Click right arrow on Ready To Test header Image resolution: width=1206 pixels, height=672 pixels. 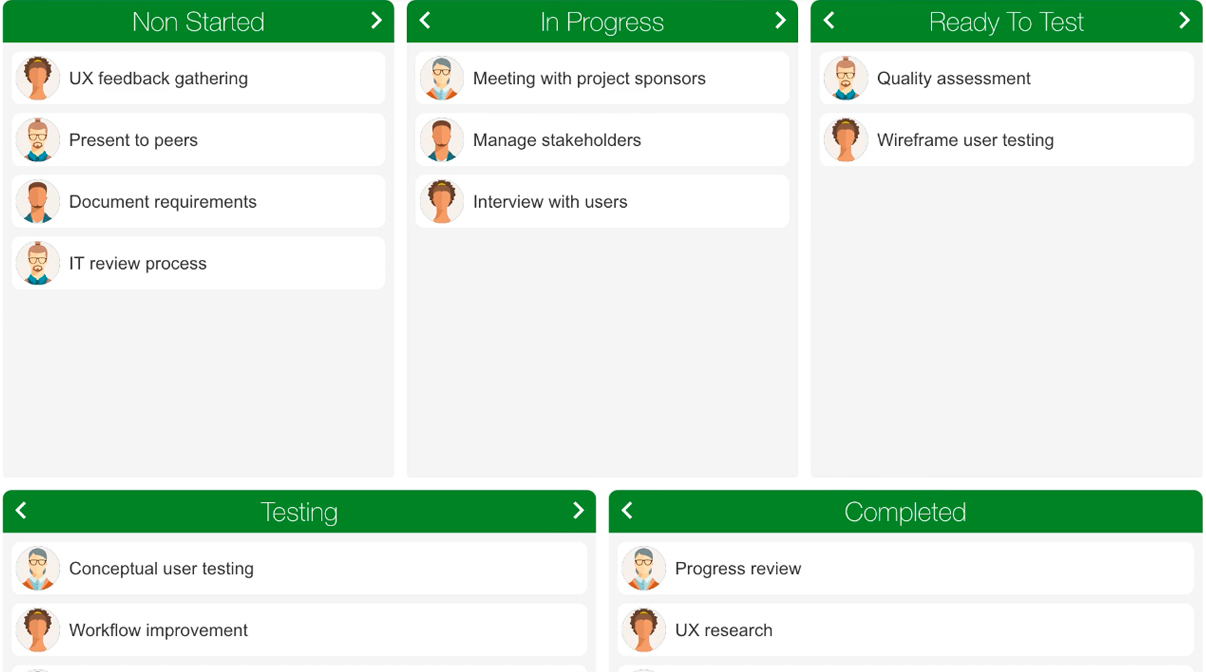tap(1184, 20)
